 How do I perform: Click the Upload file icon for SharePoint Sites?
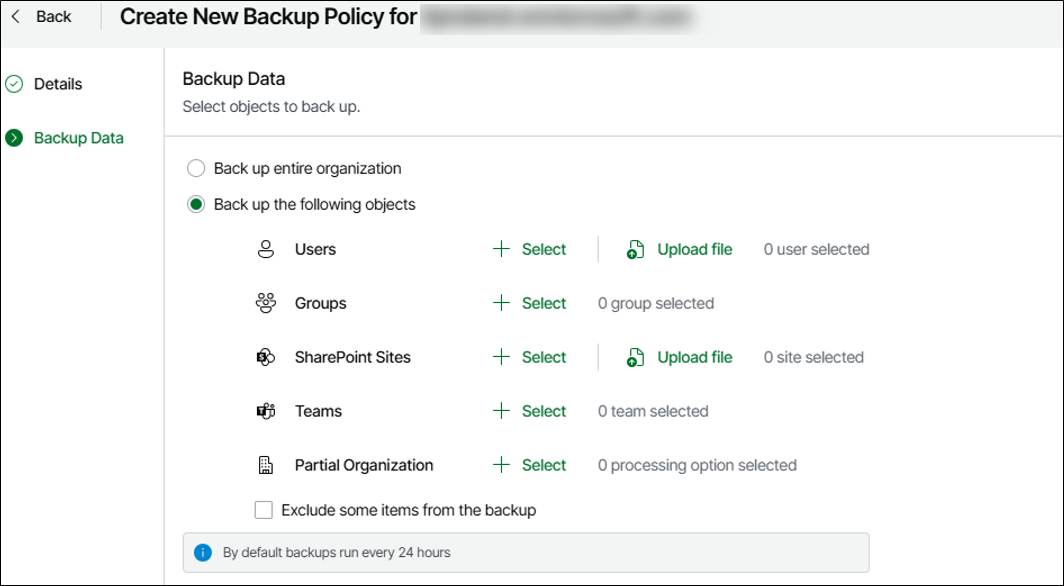click(634, 358)
